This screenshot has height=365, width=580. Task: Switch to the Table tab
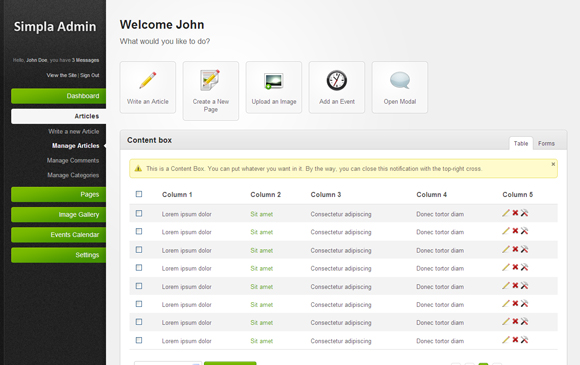tap(521, 143)
